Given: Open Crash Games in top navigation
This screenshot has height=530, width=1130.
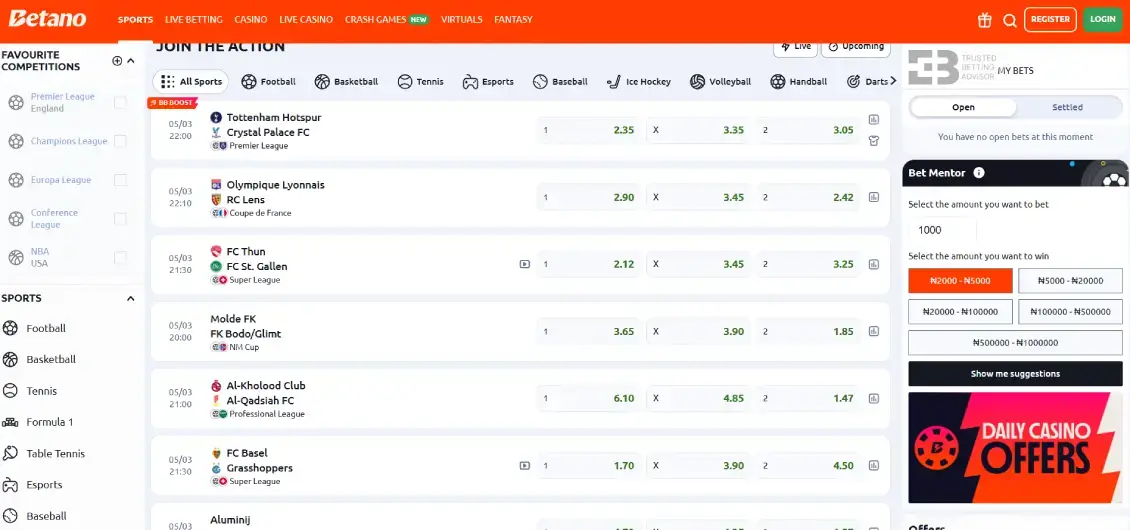Looking at the screenshot, I should click(x=387, y=19).
